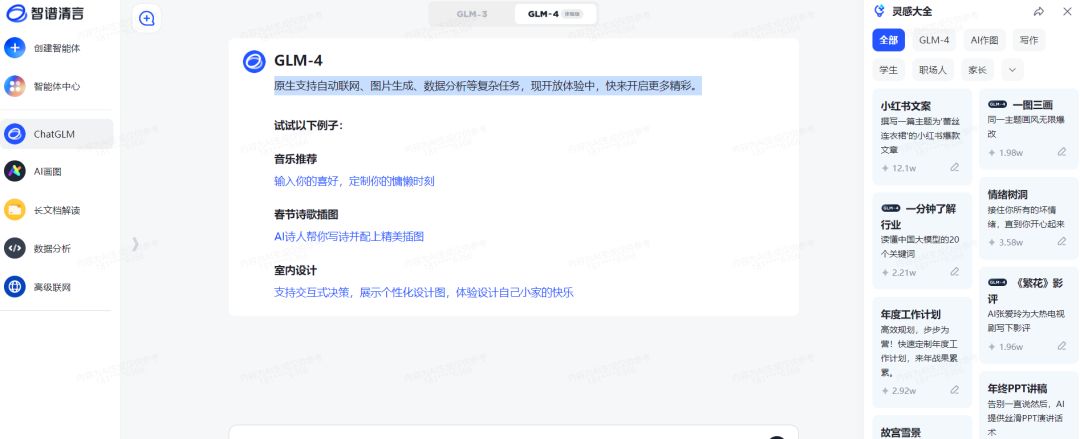
Task: Open the 年终PPT讲稿 inspiration card
Action: click(x=1028, y=405)
